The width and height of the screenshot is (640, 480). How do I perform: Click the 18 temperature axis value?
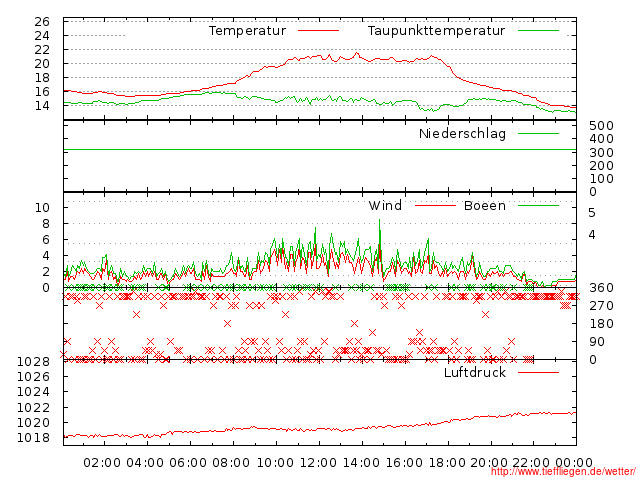pos(42,78)
